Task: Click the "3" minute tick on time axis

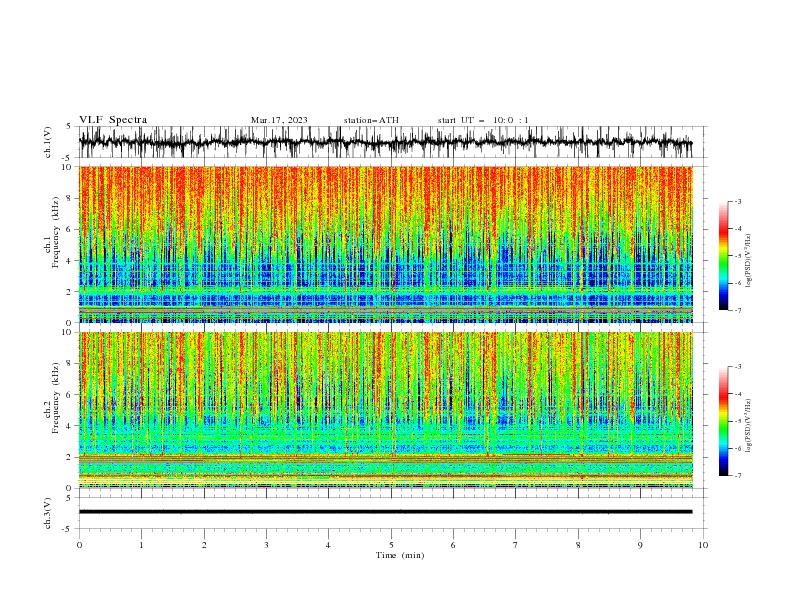Action: click(266, 545)
